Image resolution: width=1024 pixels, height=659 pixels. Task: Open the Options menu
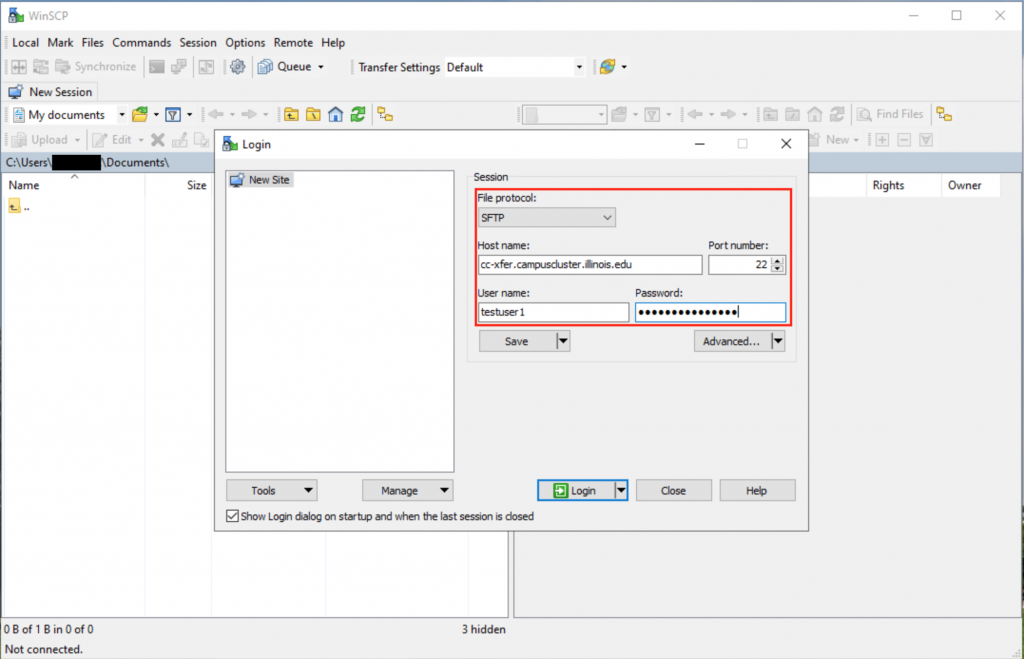coord(245,42)
